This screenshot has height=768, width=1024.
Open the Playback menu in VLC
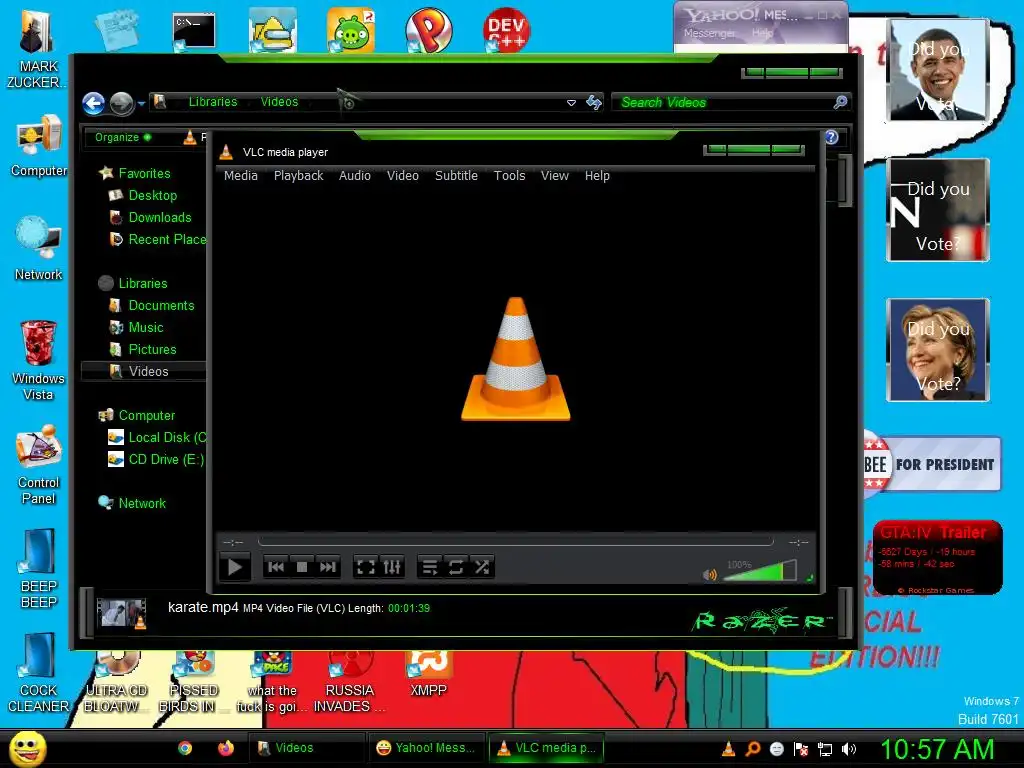(298, 176)
